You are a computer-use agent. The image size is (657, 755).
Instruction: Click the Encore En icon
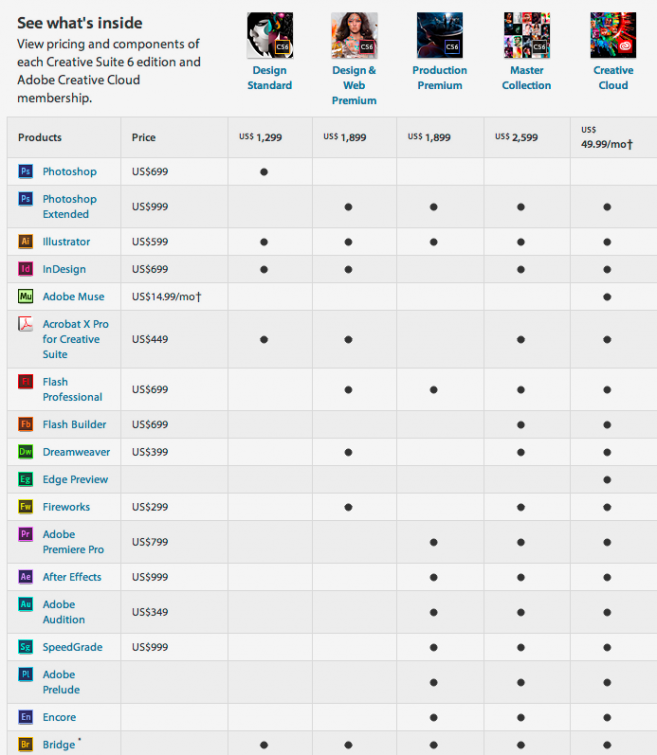pos(26,716)
